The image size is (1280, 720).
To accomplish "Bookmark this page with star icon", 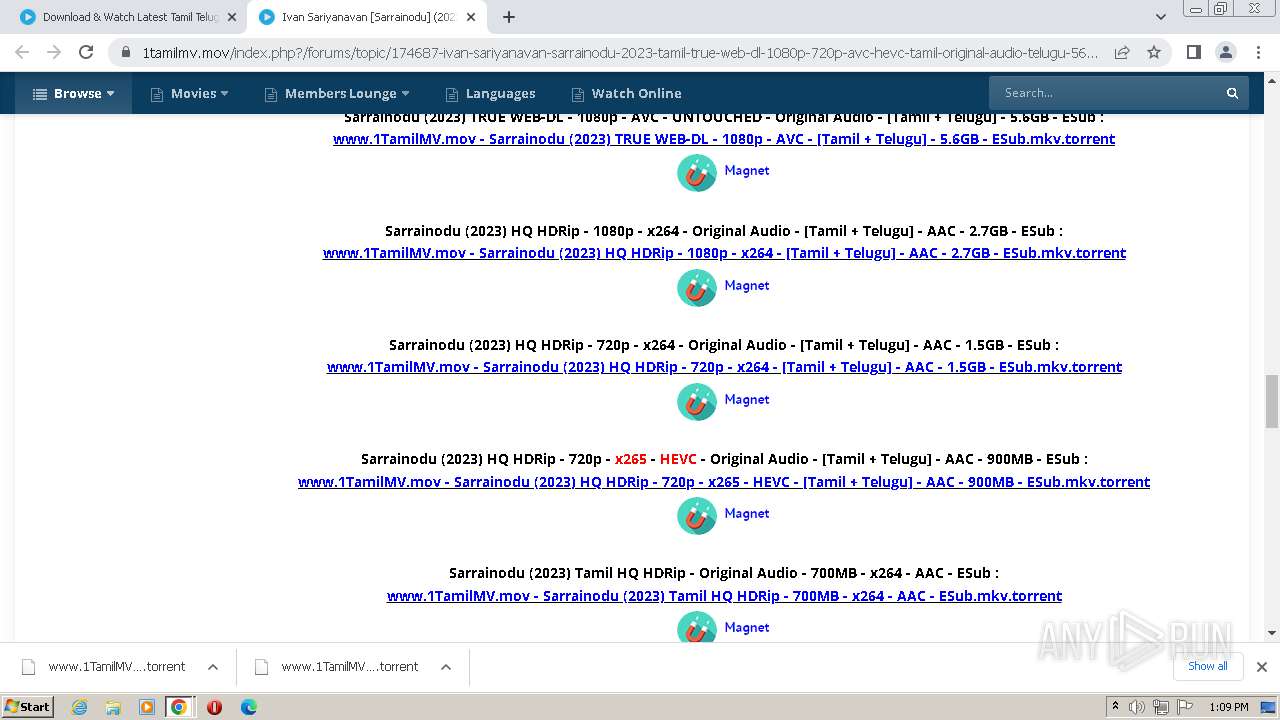I will (x=1154, y=52).
